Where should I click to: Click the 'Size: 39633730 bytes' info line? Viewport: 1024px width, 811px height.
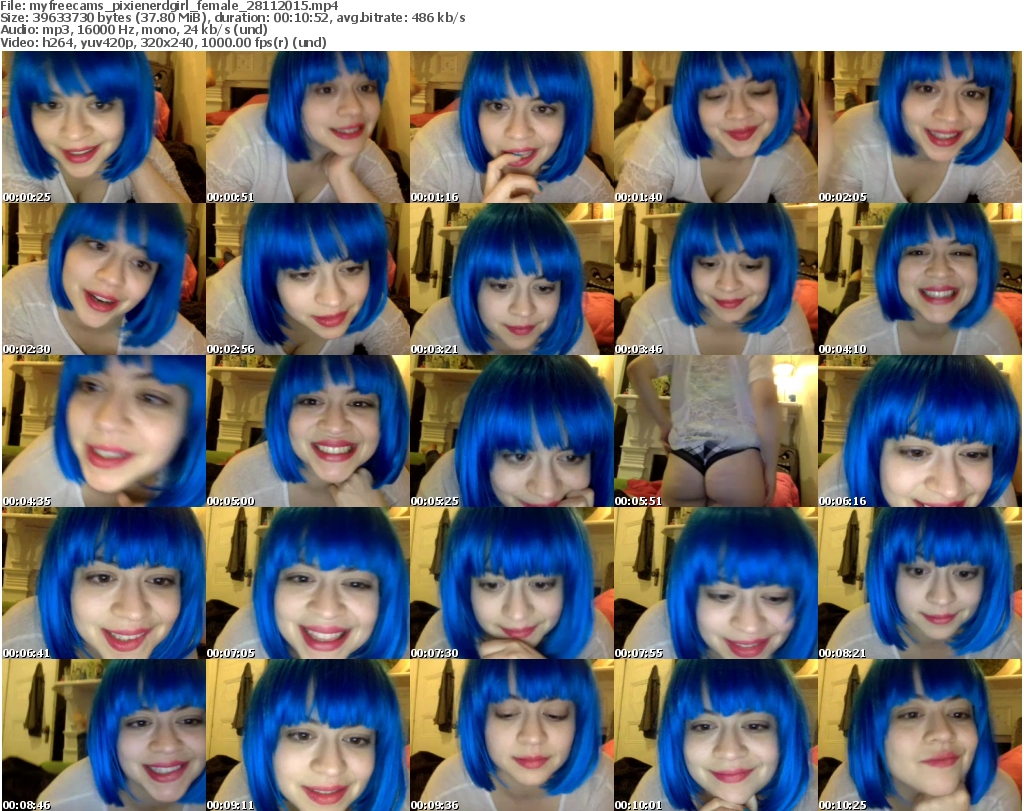[x=232, y=18]
